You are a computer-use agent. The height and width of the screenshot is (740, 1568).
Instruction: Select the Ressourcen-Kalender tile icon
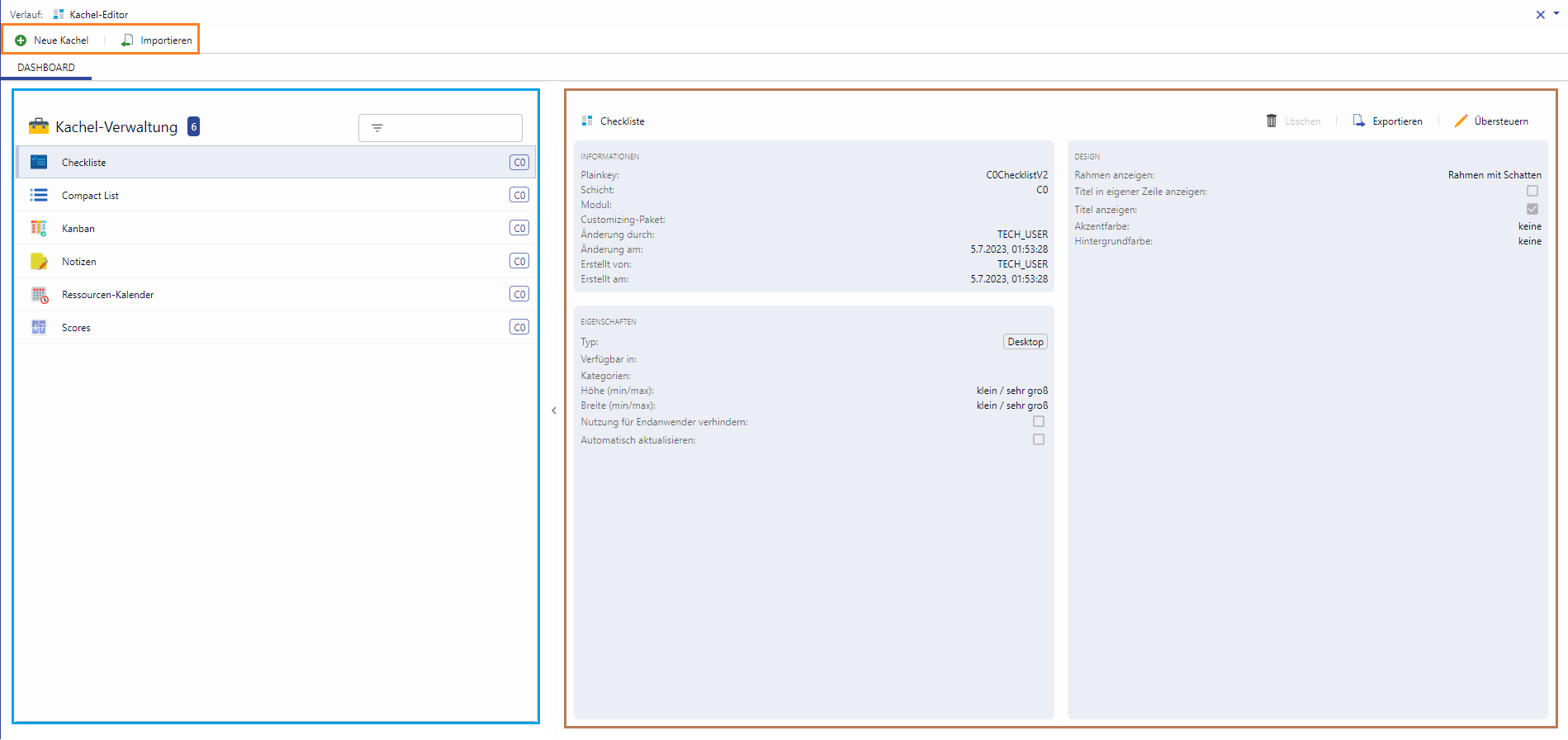point(39,295)
